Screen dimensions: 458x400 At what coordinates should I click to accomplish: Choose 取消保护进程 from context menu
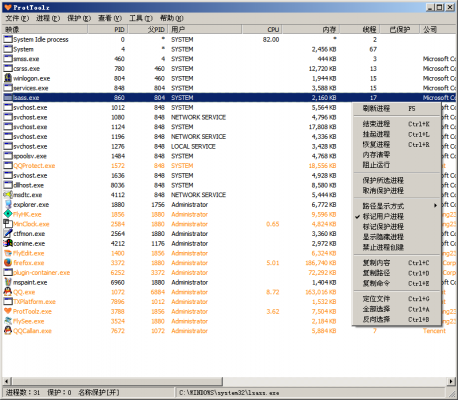pyautogui.click(x=396, y=191)
